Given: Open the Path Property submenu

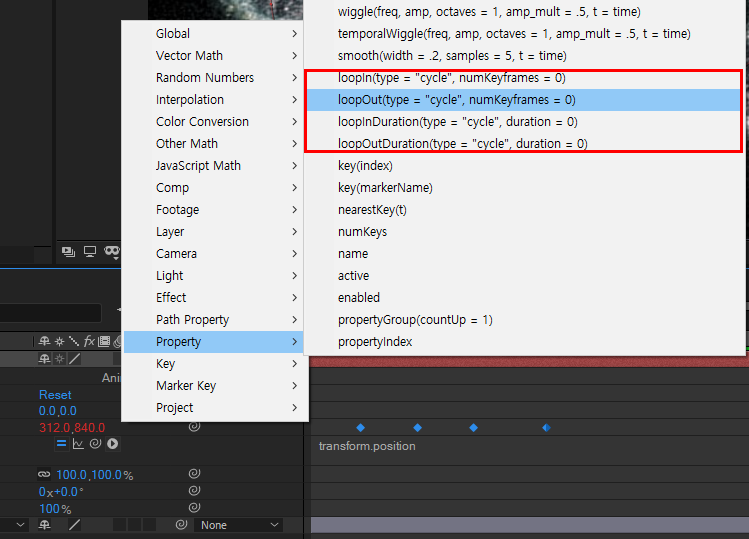Looking at the screenshot, I should coord(213,319).
